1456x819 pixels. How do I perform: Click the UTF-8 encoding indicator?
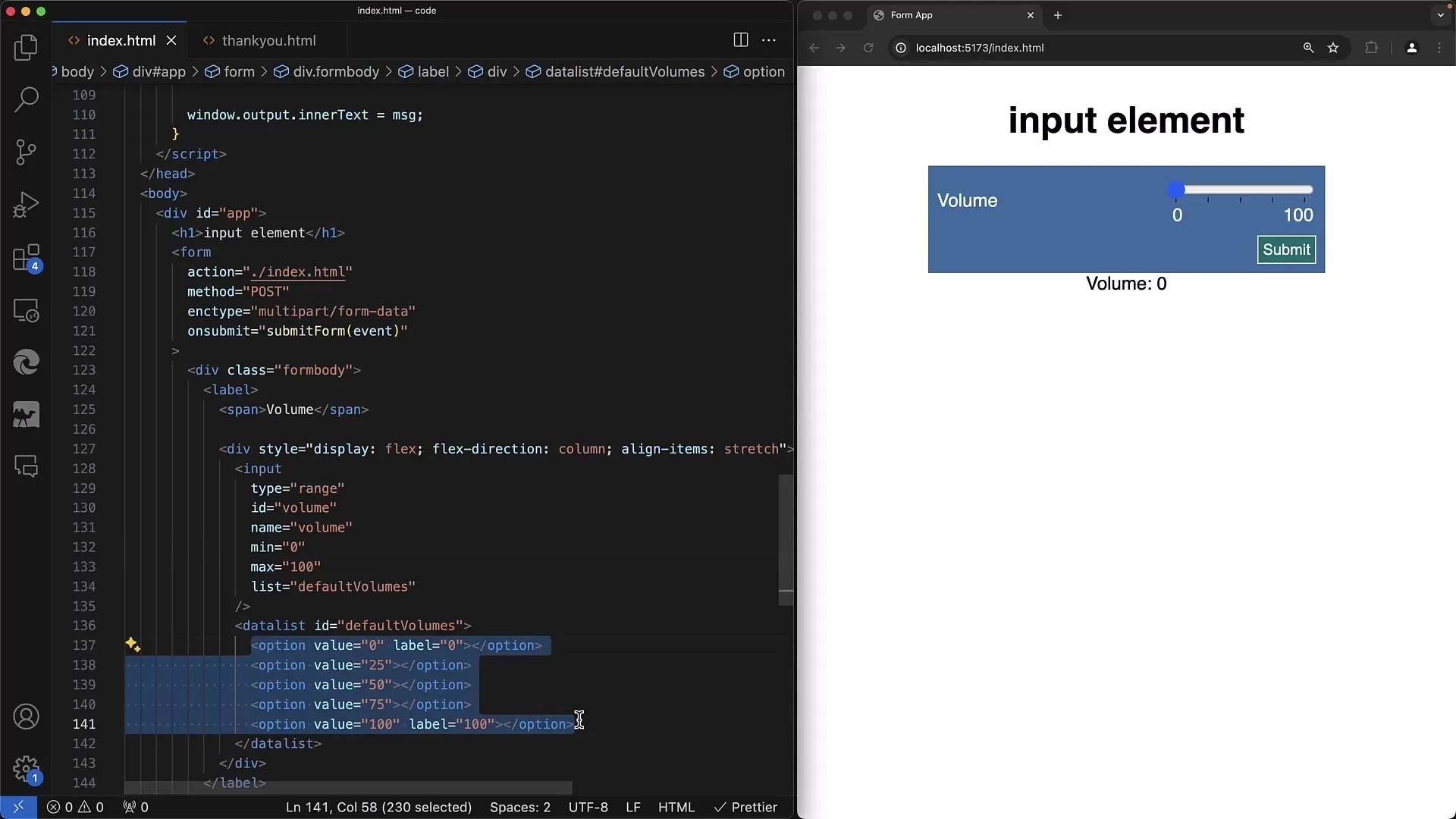(x=588, y=807)
